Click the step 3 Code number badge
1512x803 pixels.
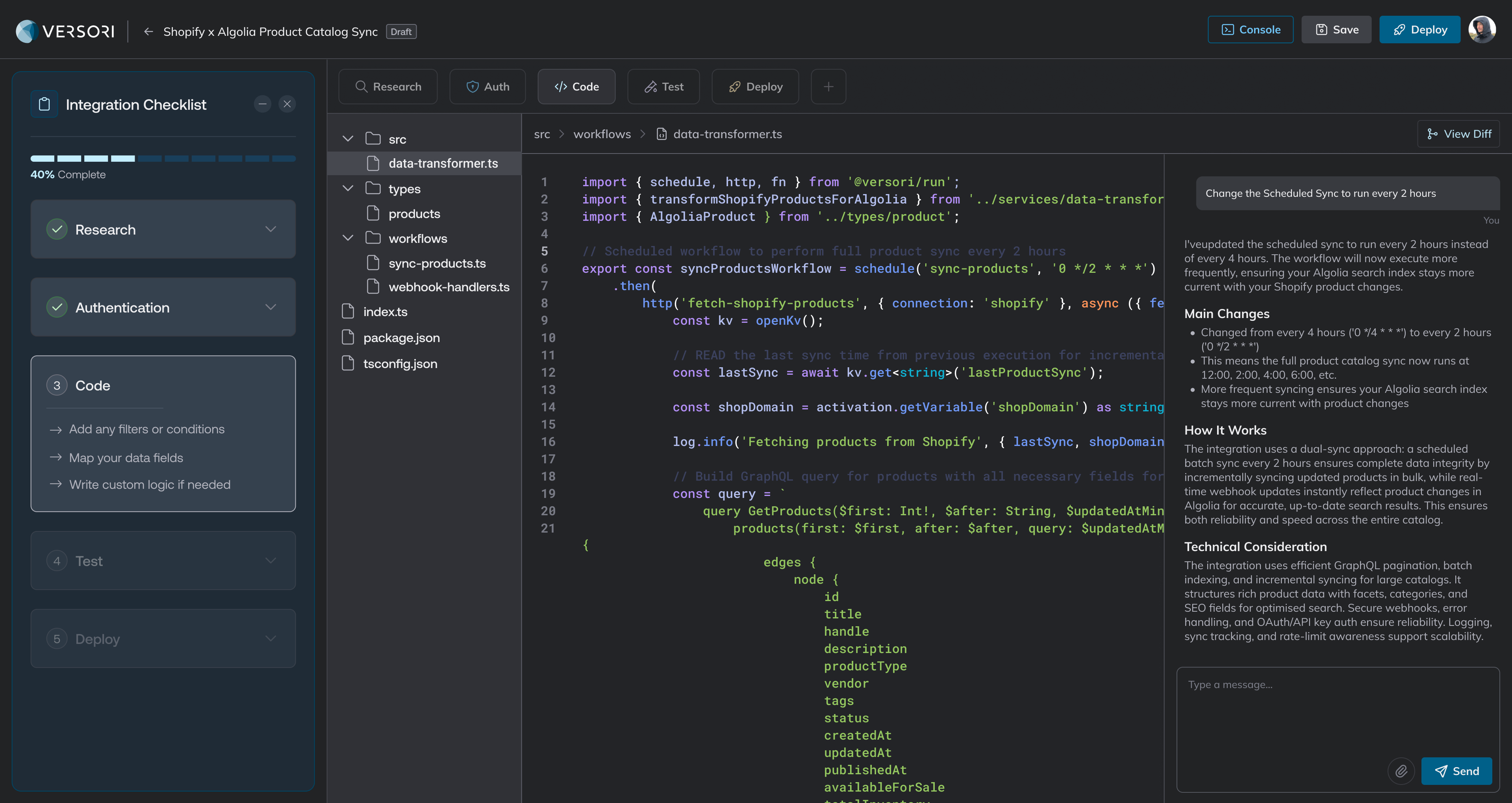coord(57,385)
